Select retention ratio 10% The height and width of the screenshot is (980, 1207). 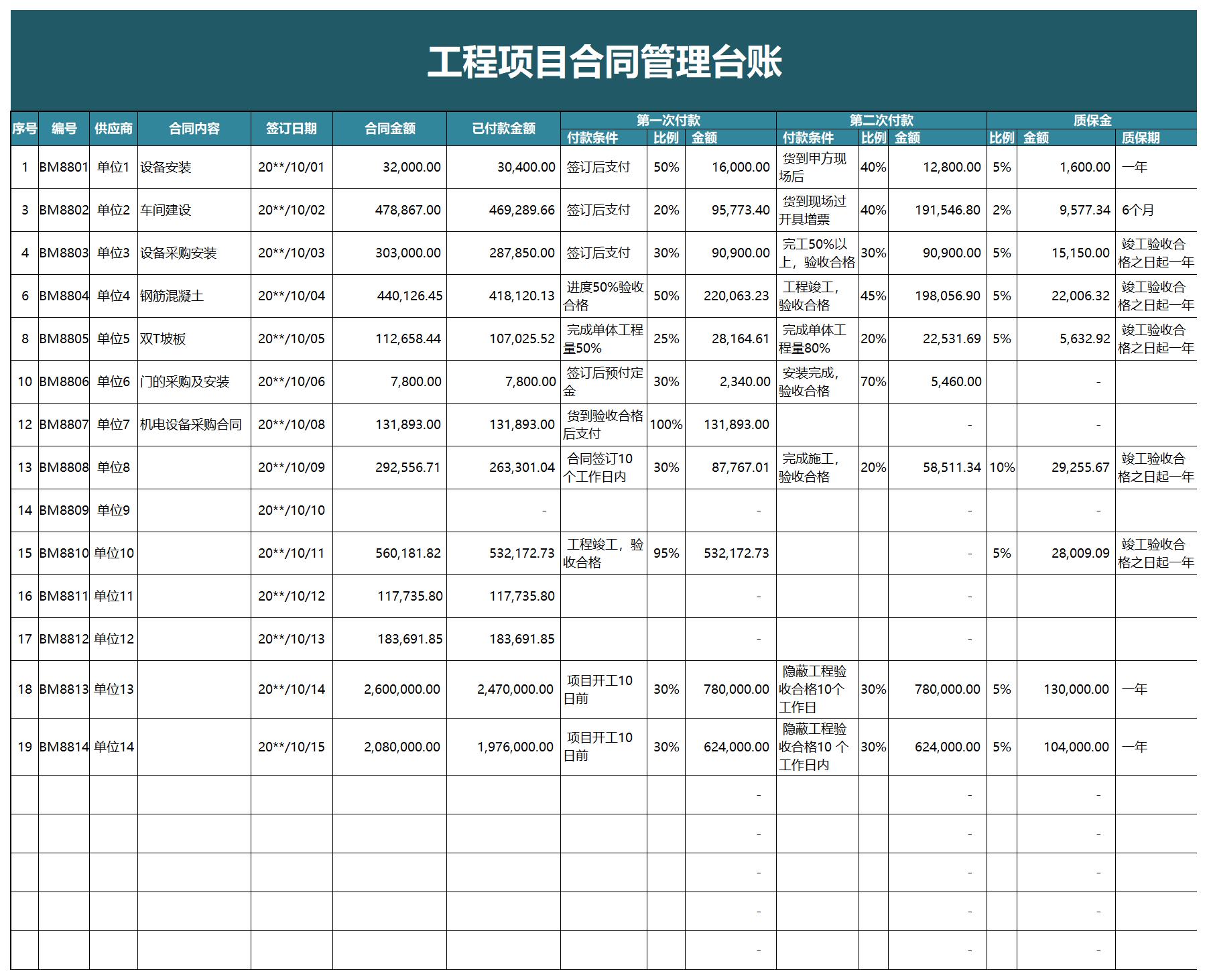pyautogui.click(x=1002, y=467)
